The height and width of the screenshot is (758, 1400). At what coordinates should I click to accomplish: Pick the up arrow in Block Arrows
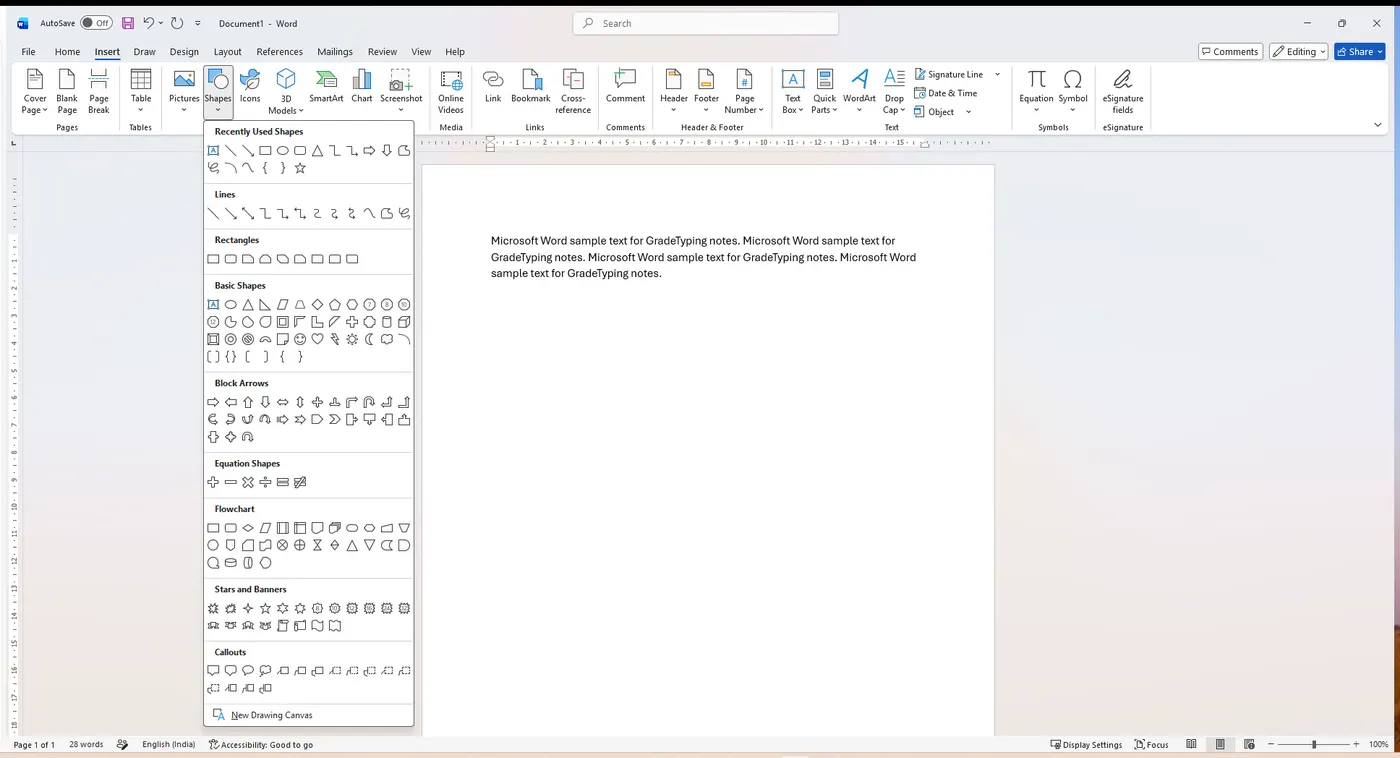pos(248,402)
